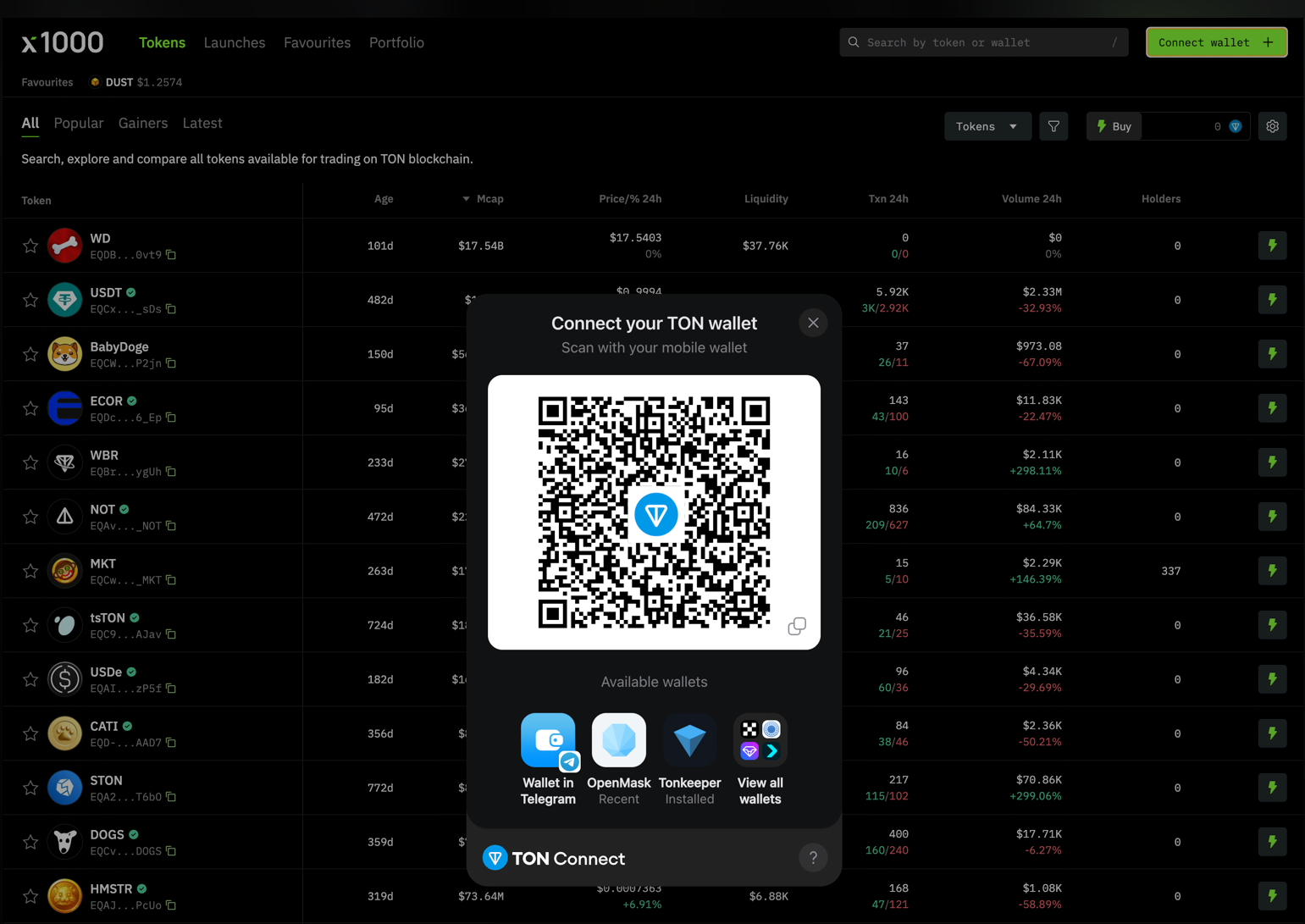Image resolution: width=1305 pixels, height=924 pixels.
Task: Close the Connect your TON wallet dialog
Action: coord(813,323)
